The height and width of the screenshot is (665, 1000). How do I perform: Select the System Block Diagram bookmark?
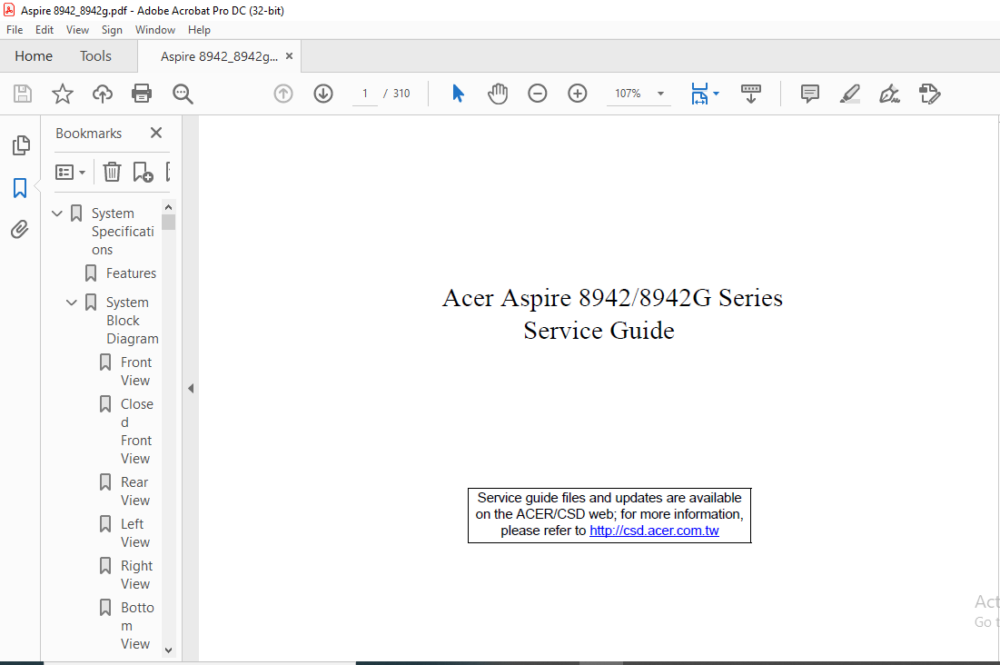click(132, 320)
